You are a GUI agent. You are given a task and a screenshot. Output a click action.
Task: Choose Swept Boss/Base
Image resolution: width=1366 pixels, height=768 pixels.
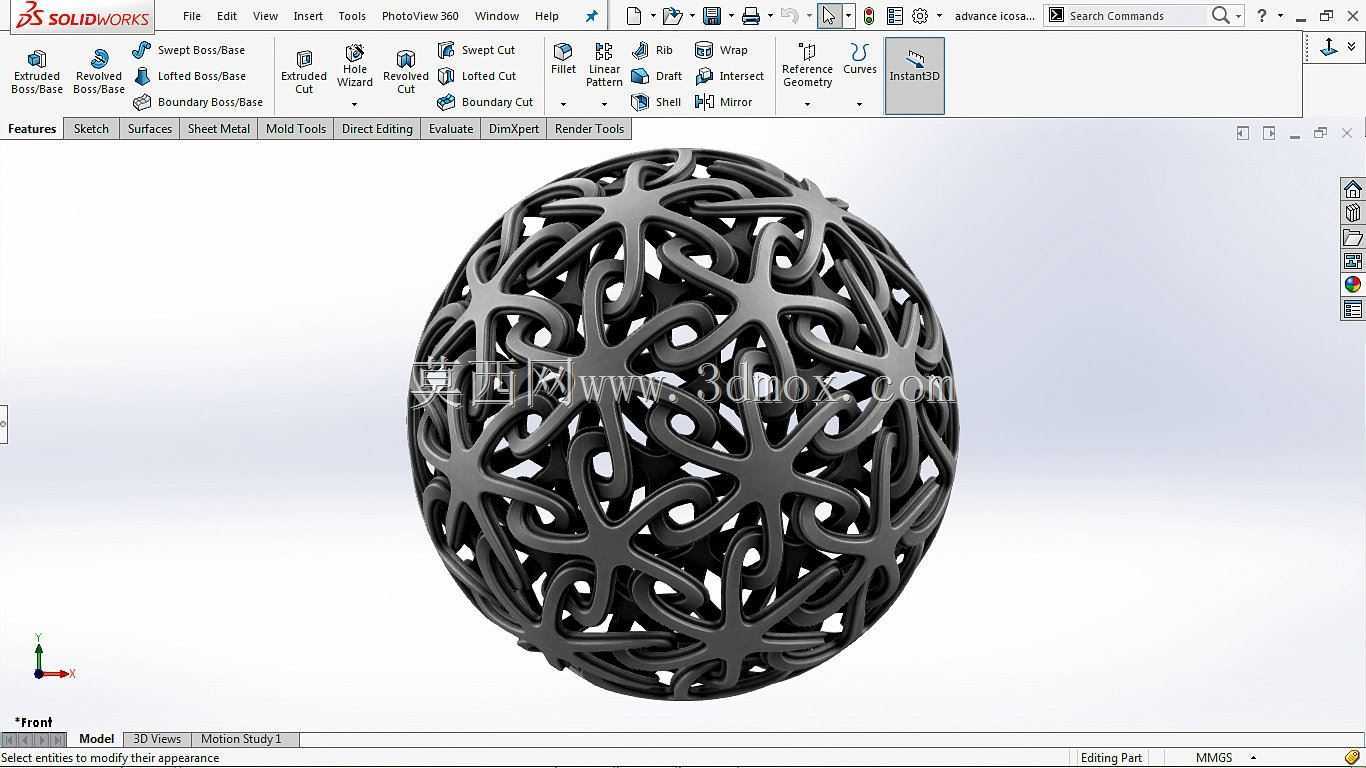[x=188, y=50]
